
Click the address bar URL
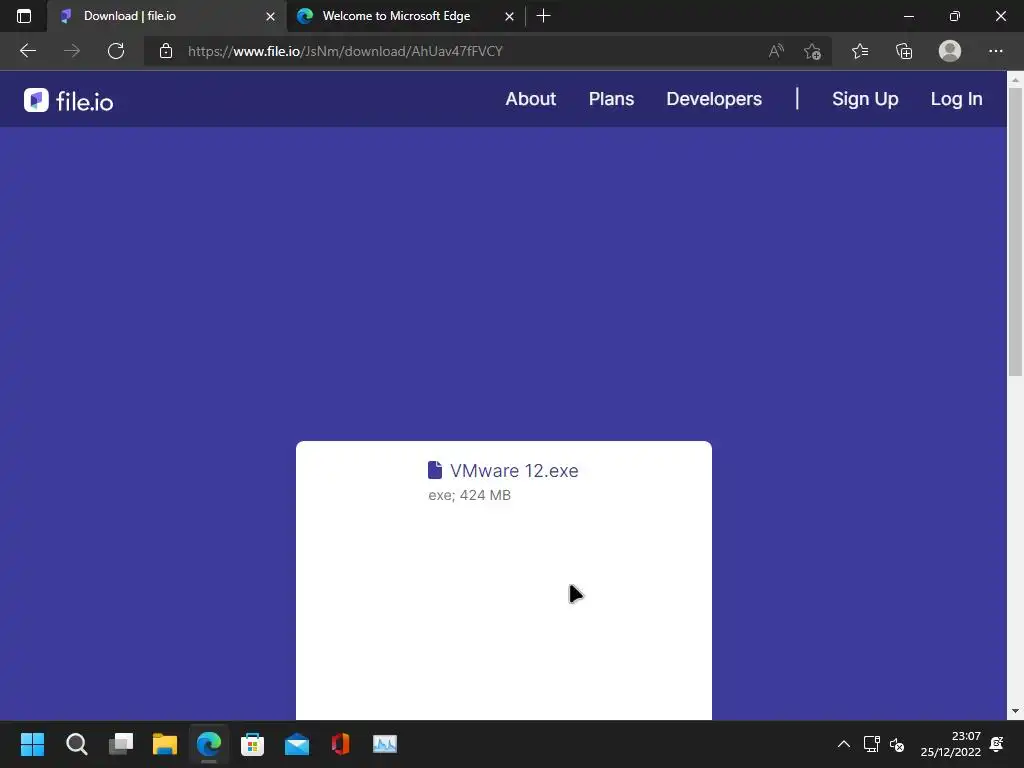[345, 51]
